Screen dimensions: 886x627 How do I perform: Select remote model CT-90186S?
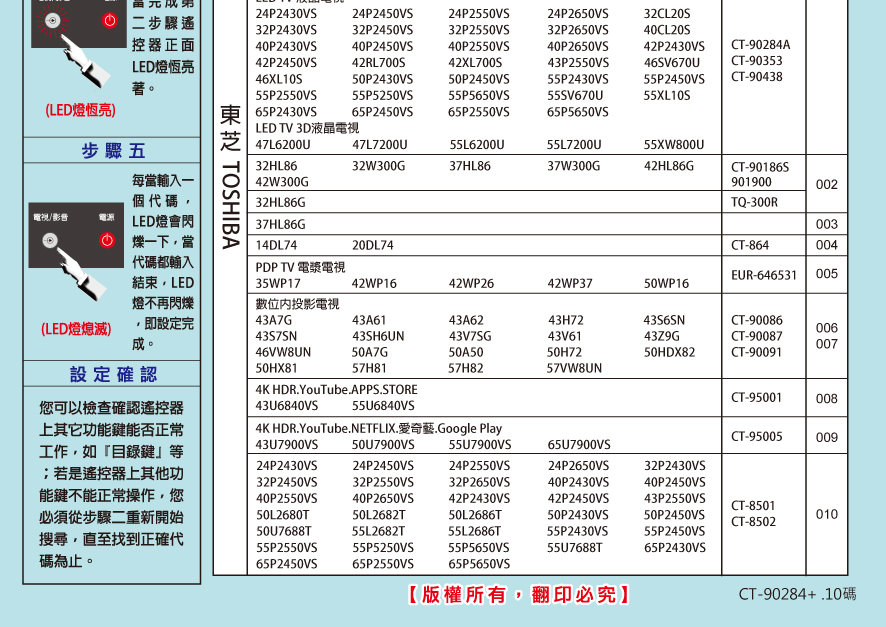click(x=760, y=167)
